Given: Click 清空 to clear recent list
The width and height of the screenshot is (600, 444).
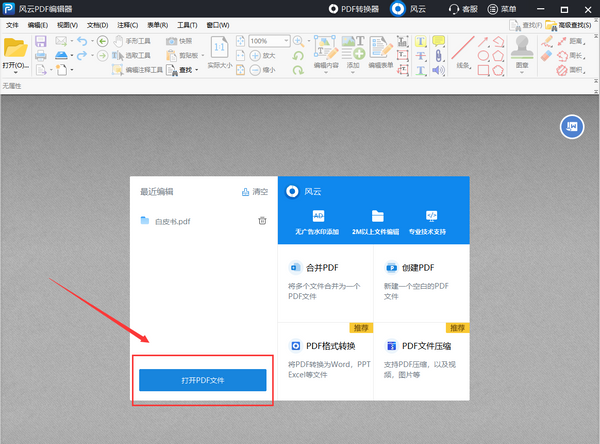Looking at the screenshot, I should click(x=255, y=192).
